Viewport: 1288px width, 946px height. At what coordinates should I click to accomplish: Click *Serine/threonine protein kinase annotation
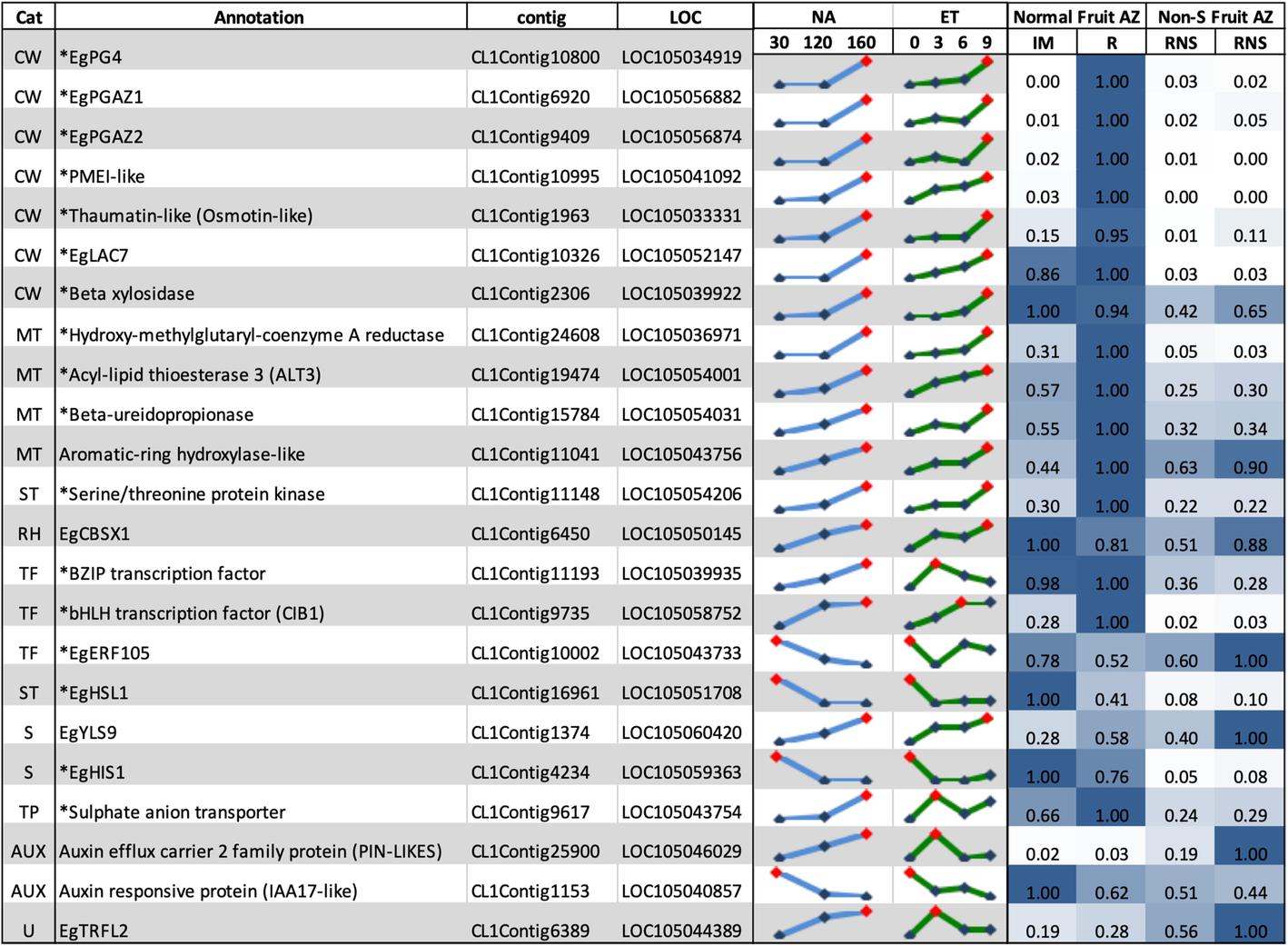tap(192, 494)
